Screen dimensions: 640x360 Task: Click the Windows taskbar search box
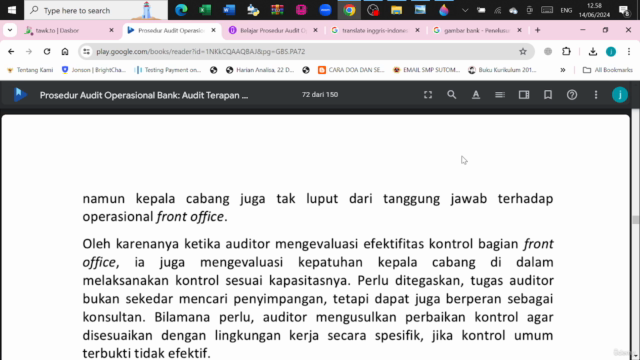96,10
